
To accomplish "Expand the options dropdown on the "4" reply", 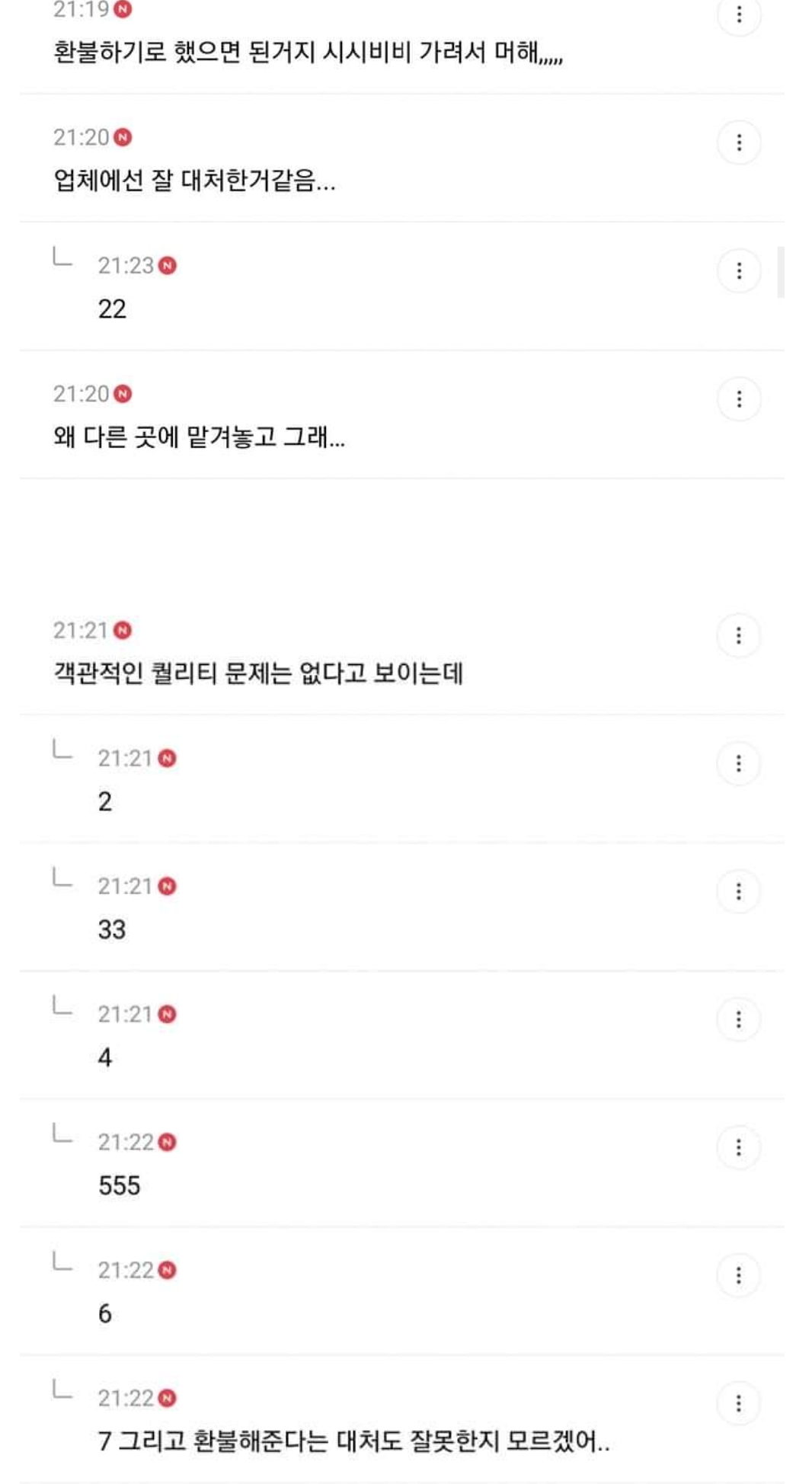I will click(738, 1019).
